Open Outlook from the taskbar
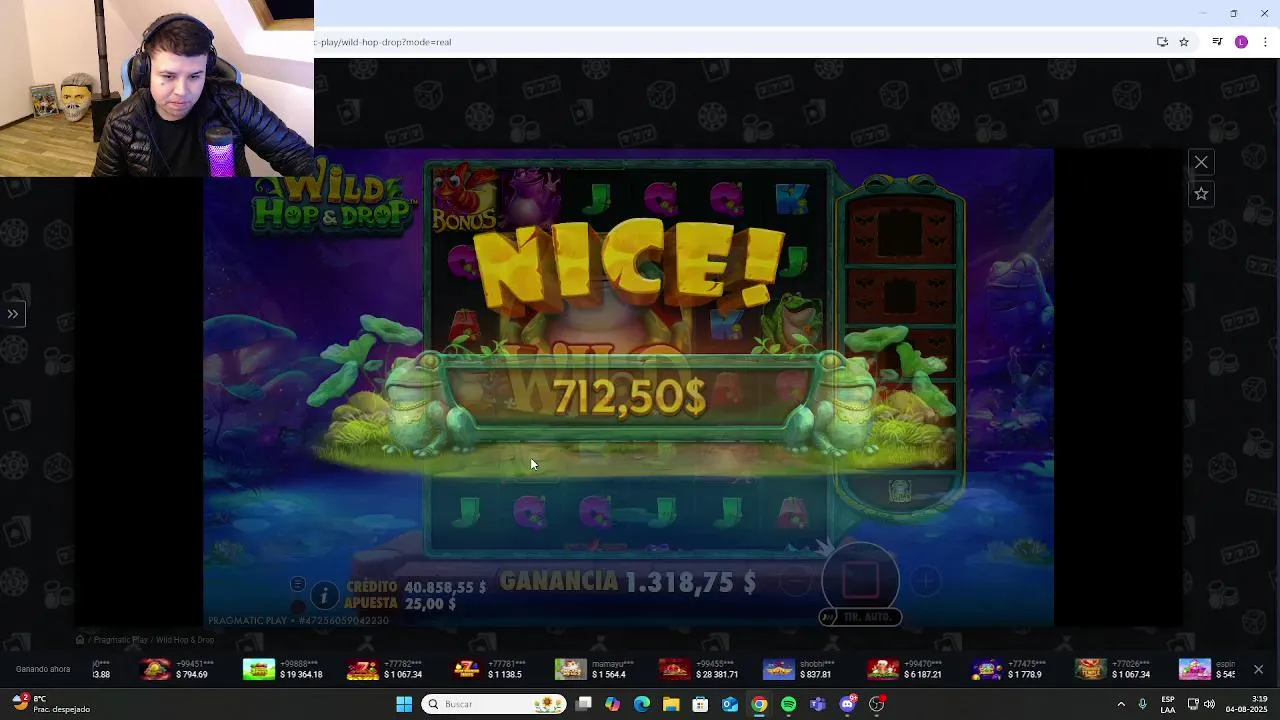Image resolution: width=1280 pixels, height=720 pixels. click(x=730, y=704)
